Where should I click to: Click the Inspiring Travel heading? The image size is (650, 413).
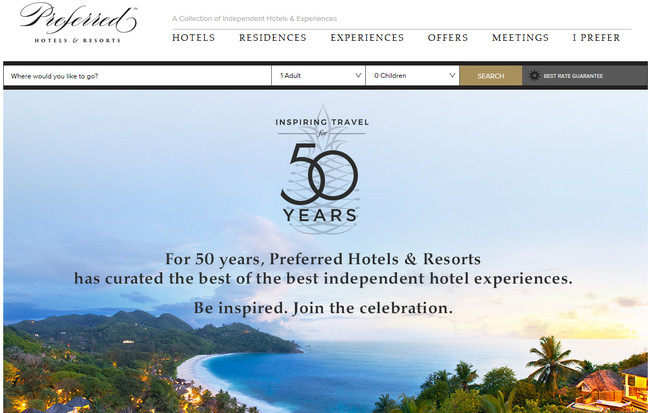tap(322, 122)
